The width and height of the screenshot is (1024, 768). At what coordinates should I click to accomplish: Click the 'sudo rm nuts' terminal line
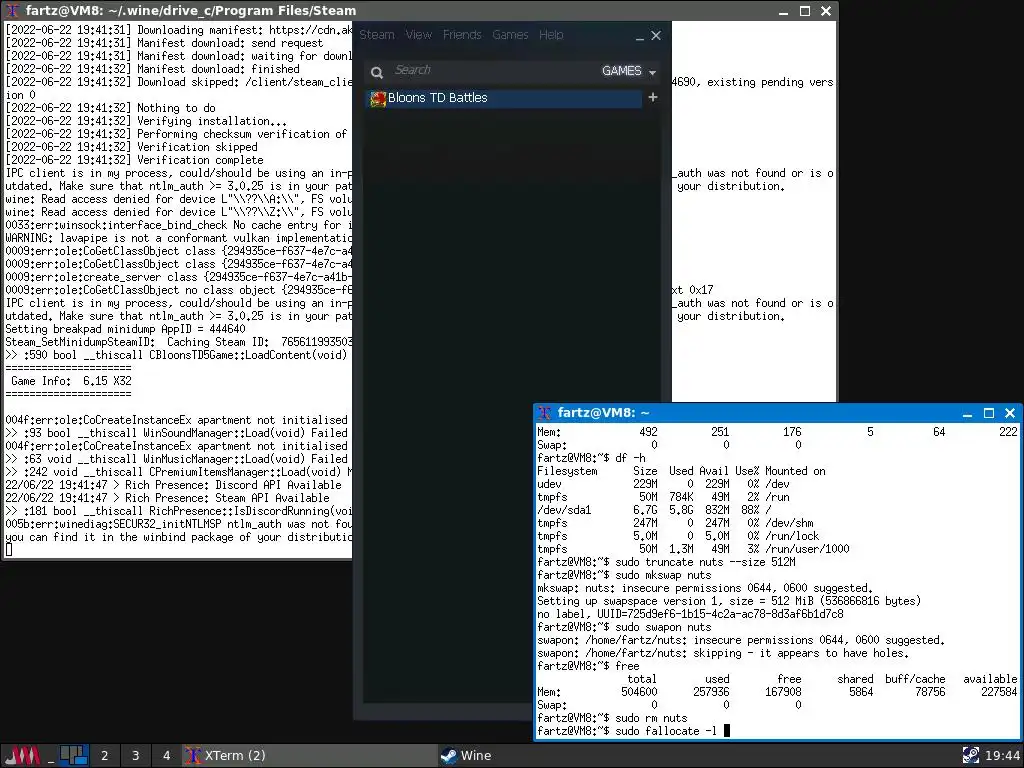(612, 718)
